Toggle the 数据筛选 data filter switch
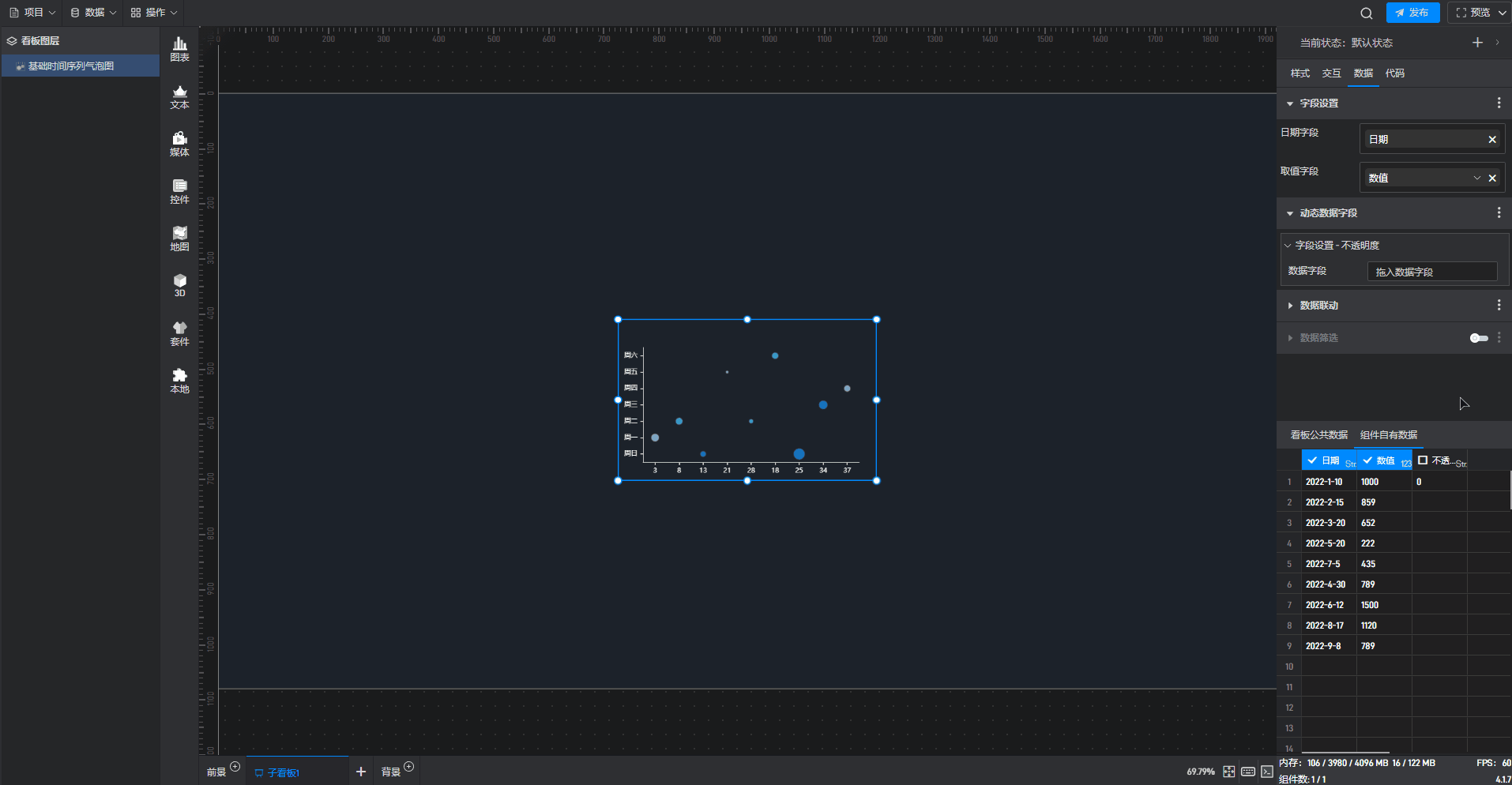 coord(1478,338)
